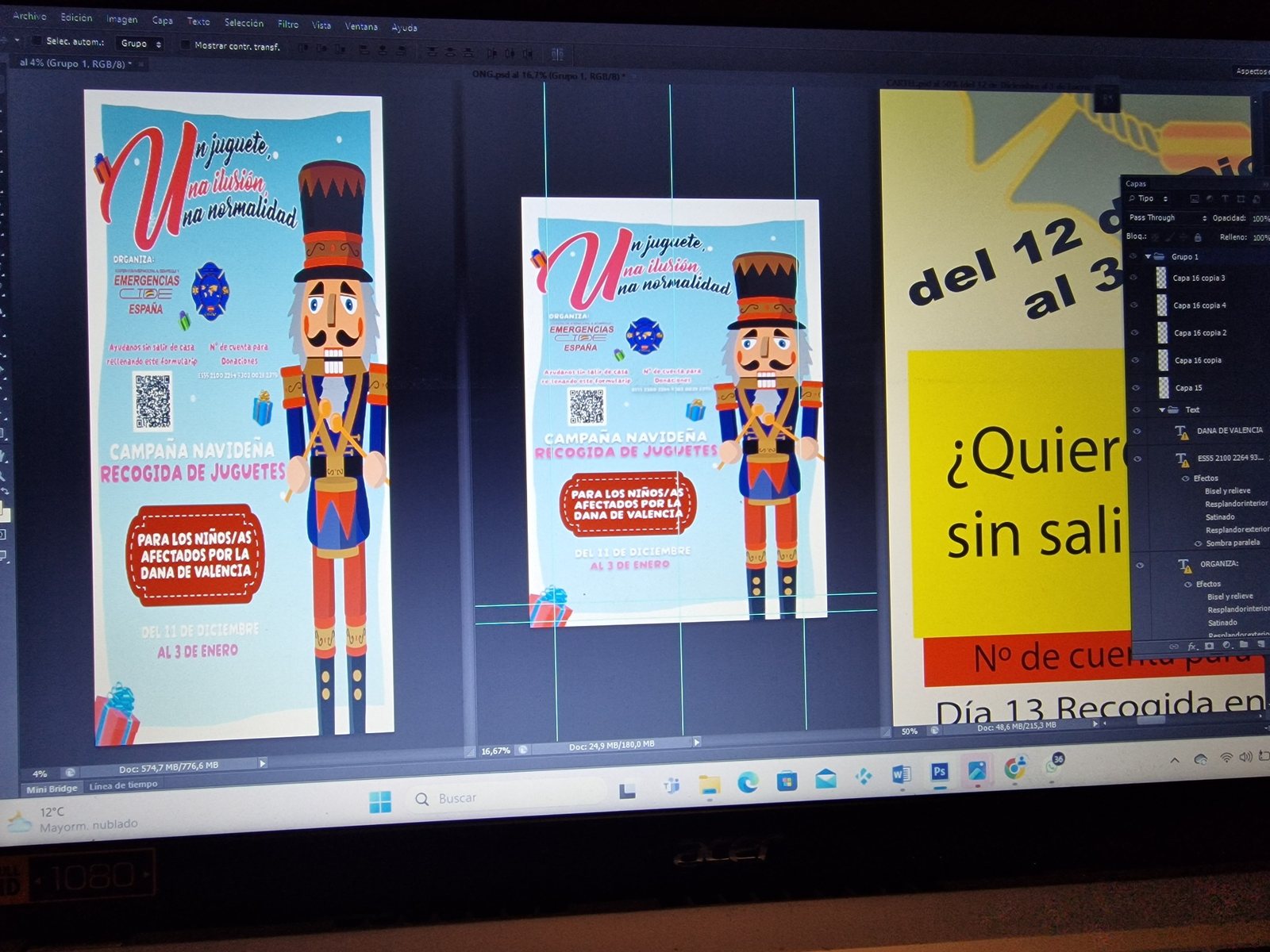The height and width of the screenshot is (952, 1270).
Task: Open the Tipo layer filter dropdown
Action: click(x=1149, y=198)
